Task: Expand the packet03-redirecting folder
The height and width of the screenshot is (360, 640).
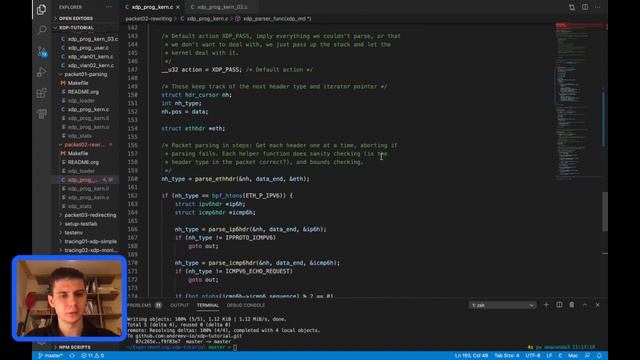Action: (x=90, y=215)
